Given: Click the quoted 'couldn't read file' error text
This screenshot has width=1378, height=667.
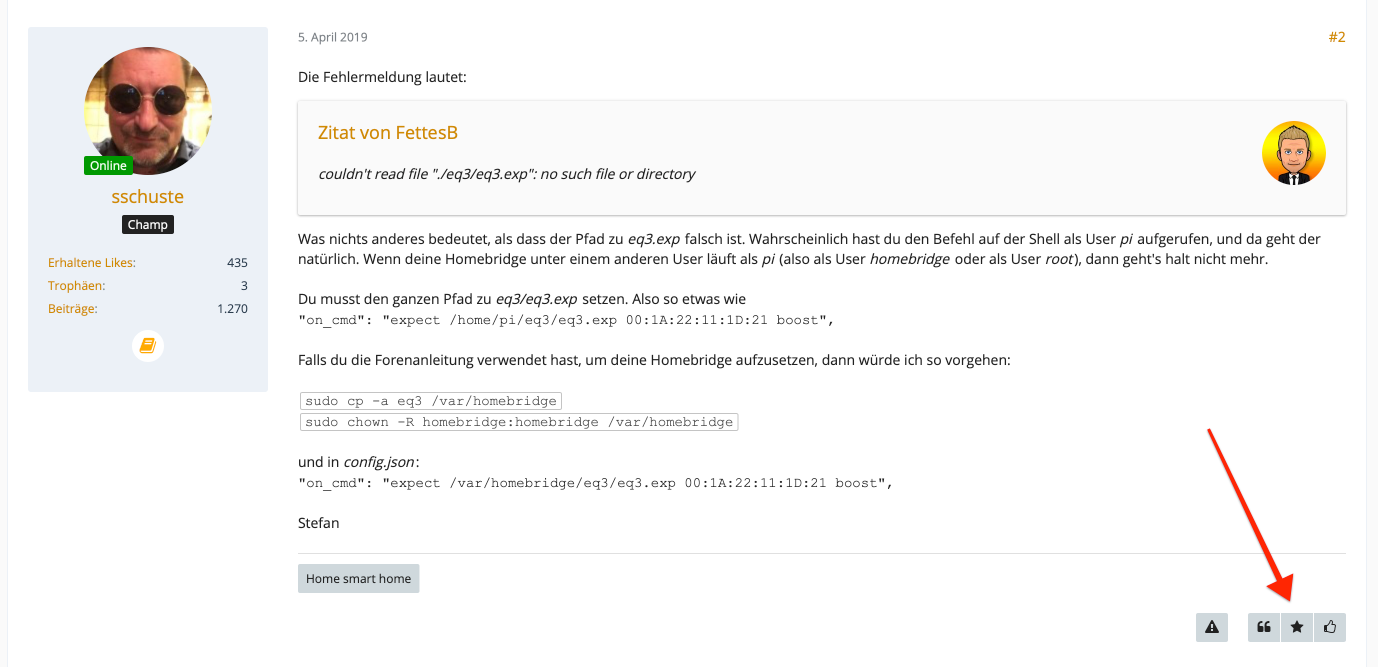Looking at the screenshot, I should click(x=506, y=174).
